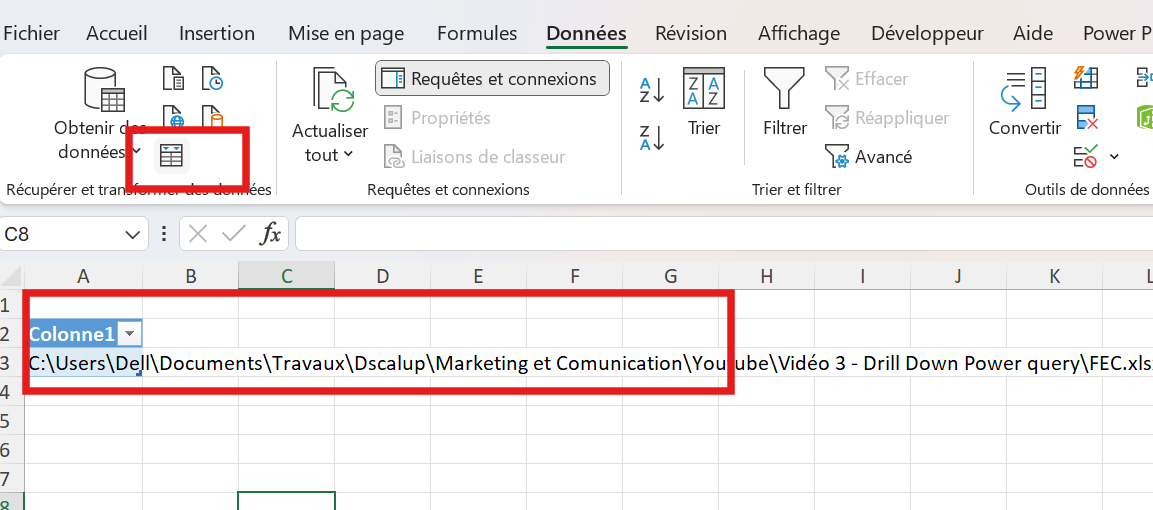The width and height of the screenshot is (1153, 510).
Task: Click the From Text/CSV file icon
Action: tap(173, 77)
